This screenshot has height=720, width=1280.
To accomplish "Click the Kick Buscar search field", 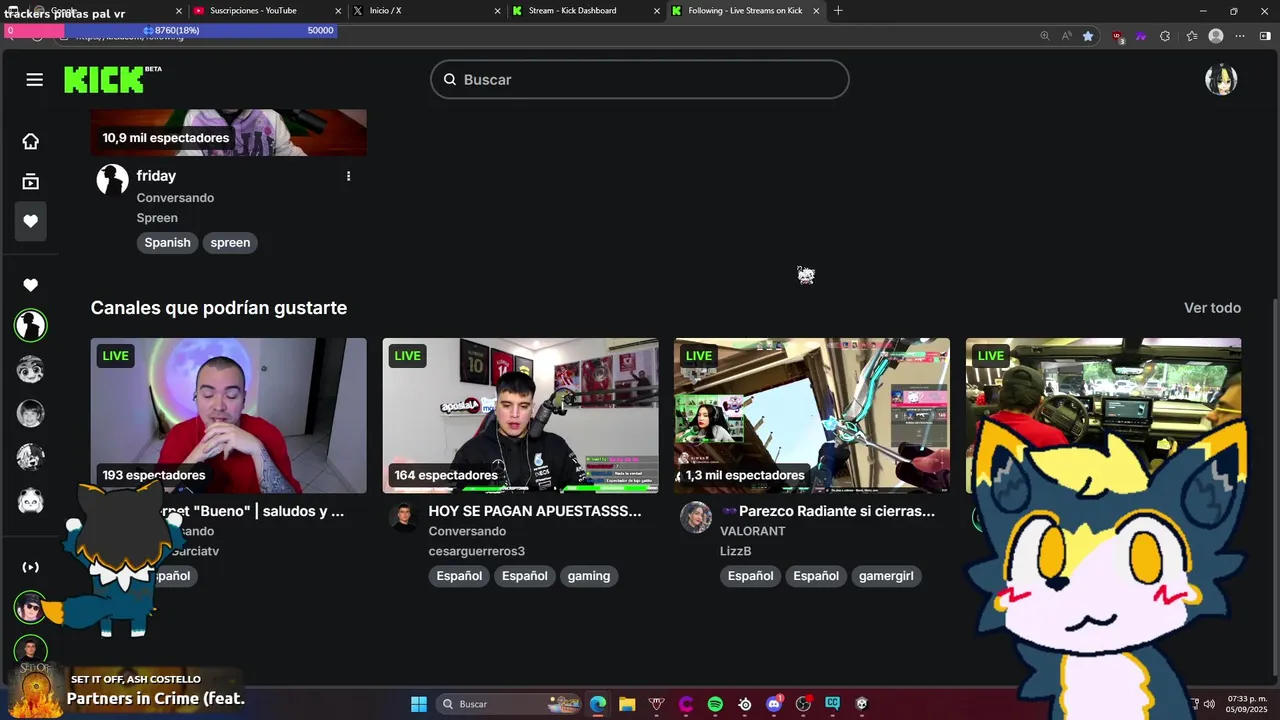I will [x=640, y=80].
